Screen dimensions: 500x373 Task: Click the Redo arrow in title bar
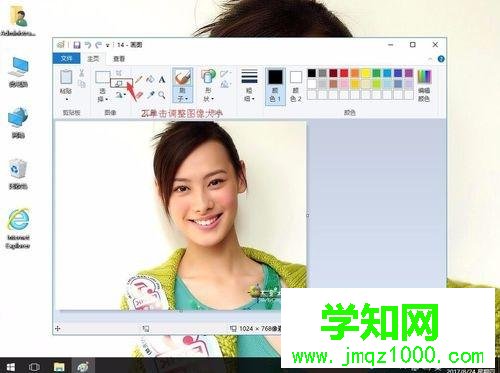98,45
